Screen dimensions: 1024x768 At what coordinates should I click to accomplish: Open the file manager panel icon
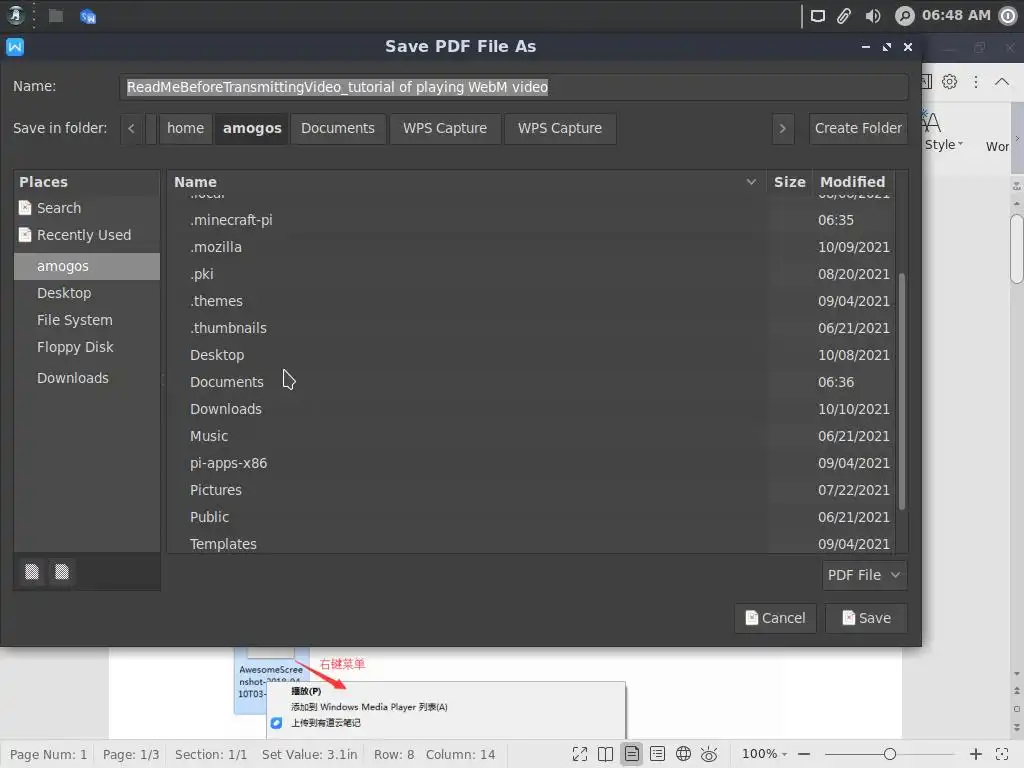tap(56, 16)
